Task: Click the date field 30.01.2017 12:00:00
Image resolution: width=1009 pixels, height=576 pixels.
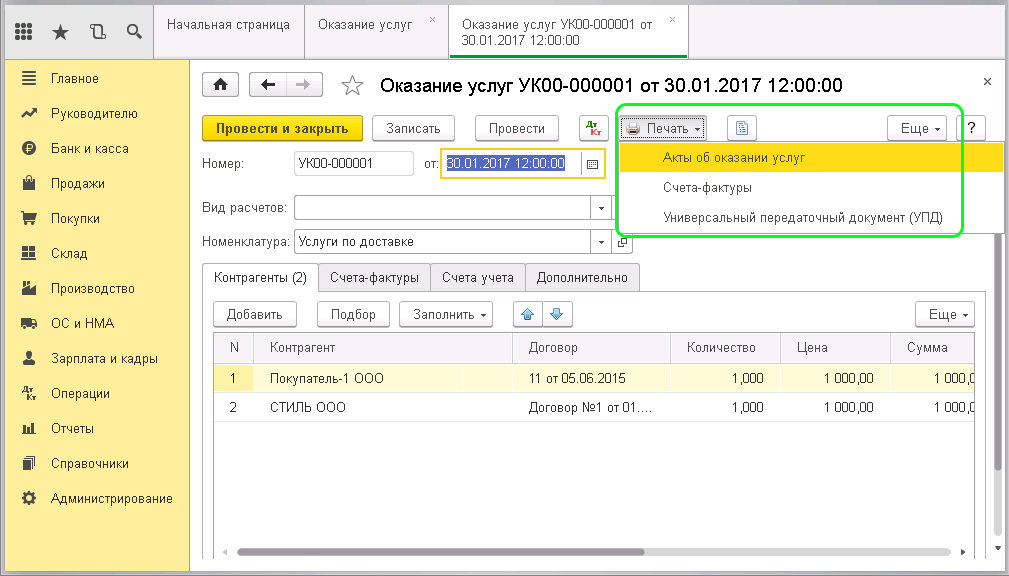Action: [512, 163]
